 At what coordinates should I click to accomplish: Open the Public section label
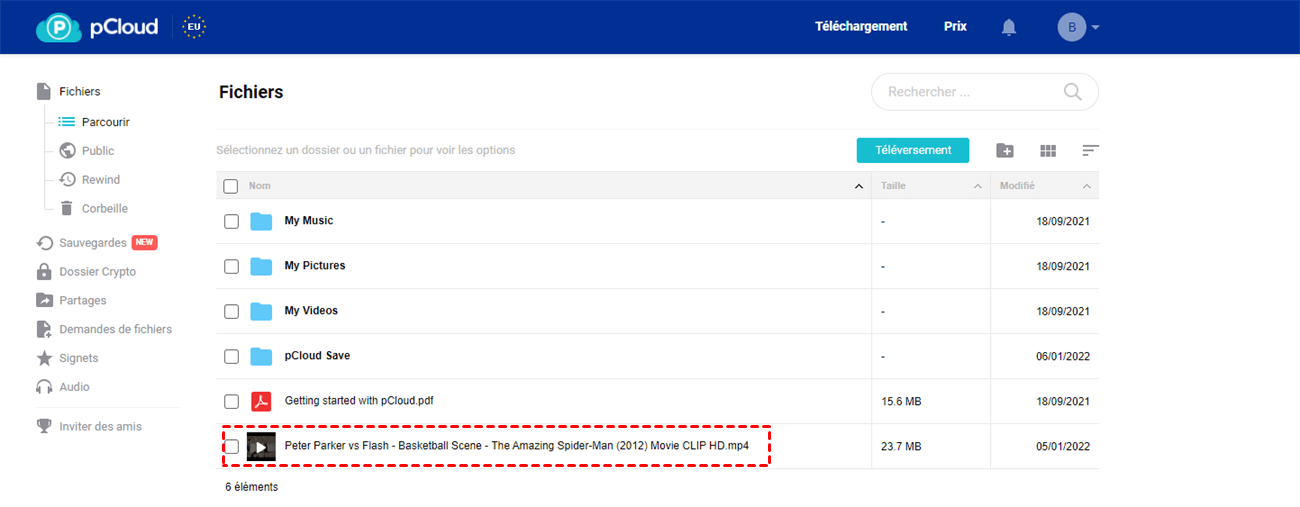pos(98,151)
